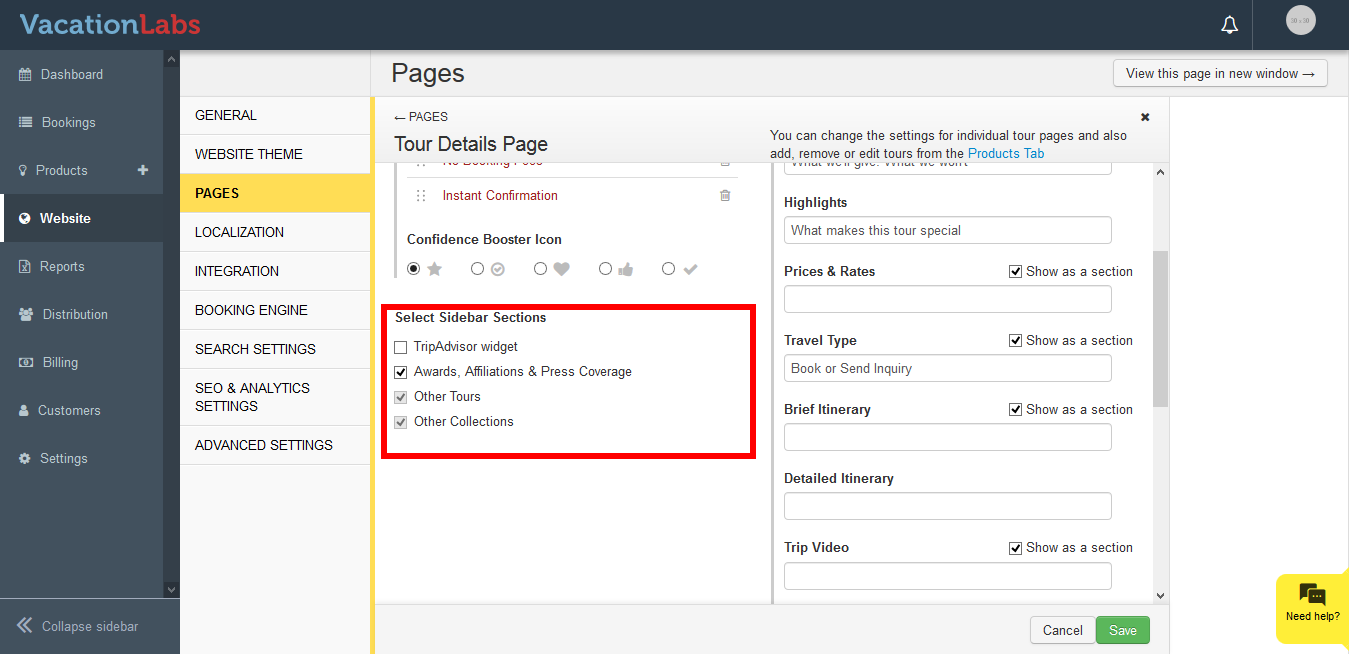This screenshot has width=1349, height=654.
Task: Click the green Save button
Action: tap(1122, 630)
